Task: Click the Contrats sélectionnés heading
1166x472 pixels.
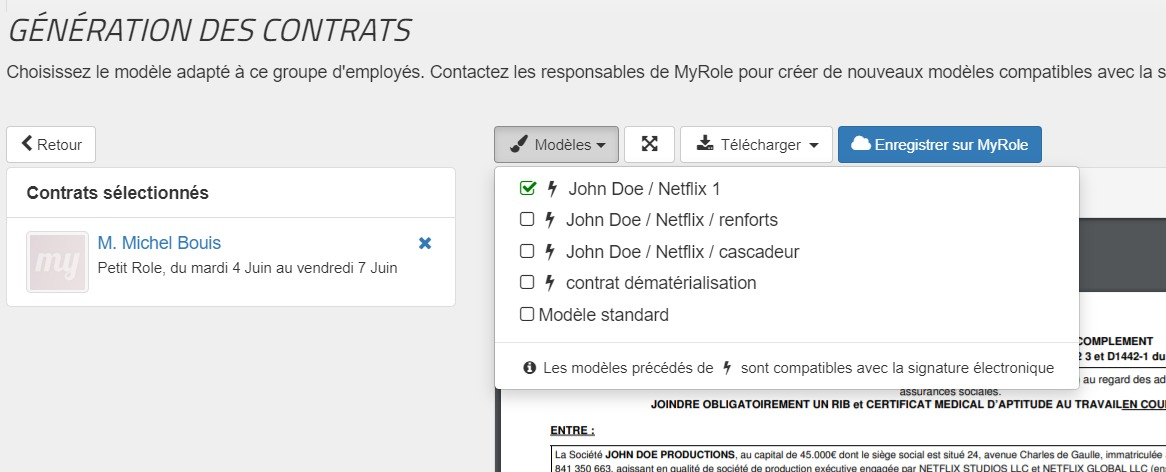Action: tap(117, 193)
